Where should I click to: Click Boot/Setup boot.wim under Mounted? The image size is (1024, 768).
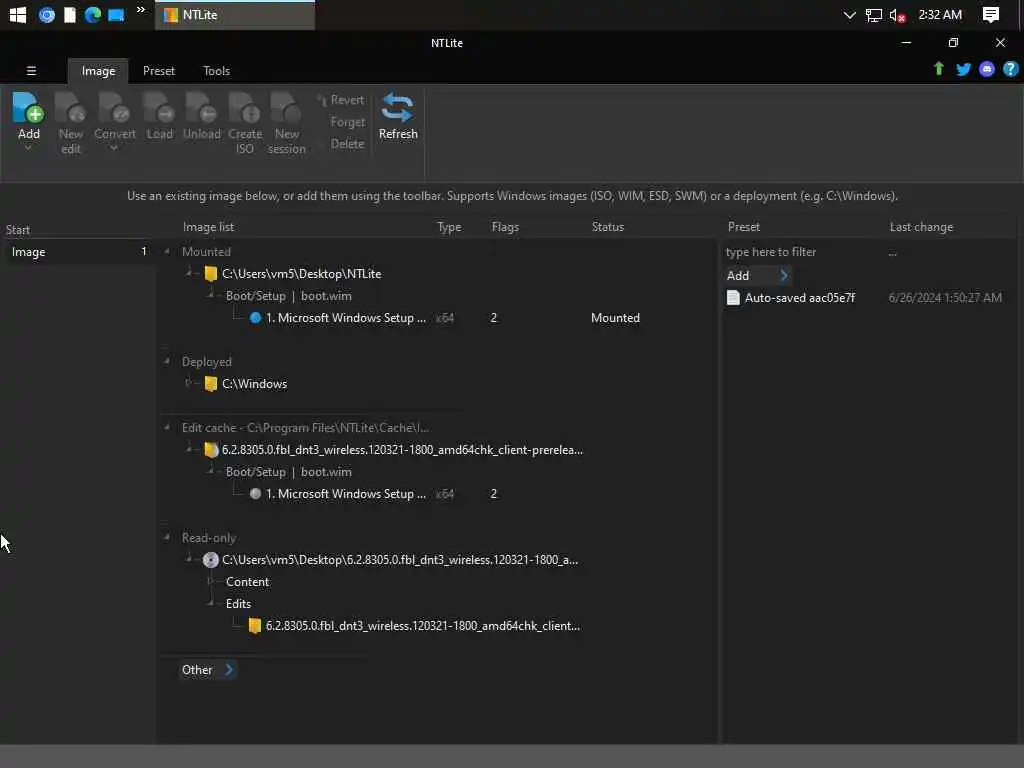point(288,296)
